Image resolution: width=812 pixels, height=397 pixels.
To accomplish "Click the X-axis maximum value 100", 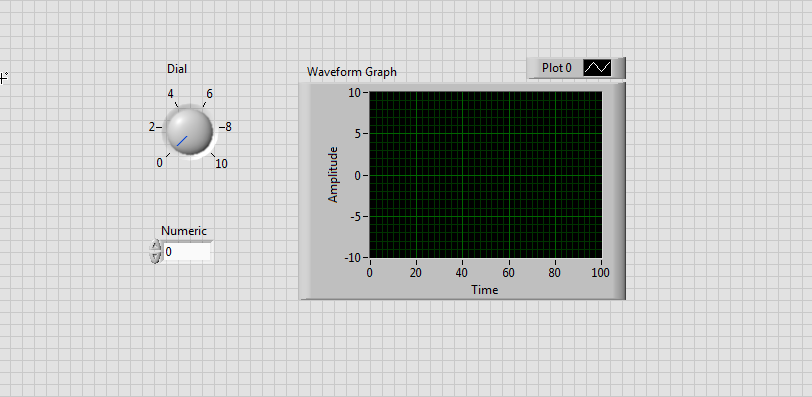I will 600,273.
